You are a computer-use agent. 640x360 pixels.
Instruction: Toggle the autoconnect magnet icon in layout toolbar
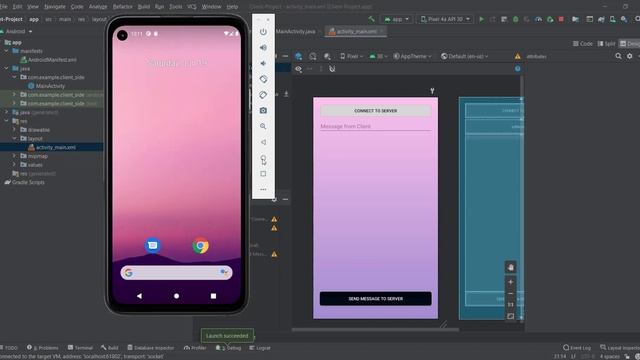(x=332, y=69)
